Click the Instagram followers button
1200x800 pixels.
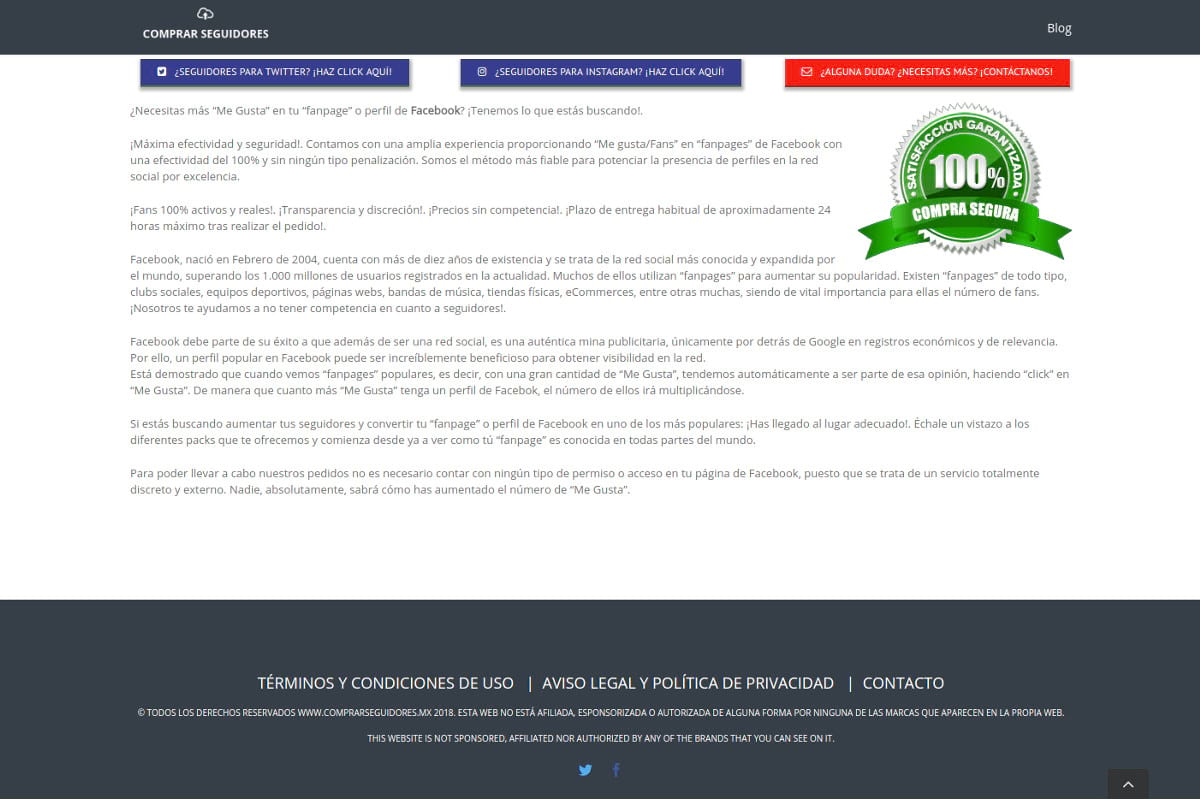(x=601, y=72)
